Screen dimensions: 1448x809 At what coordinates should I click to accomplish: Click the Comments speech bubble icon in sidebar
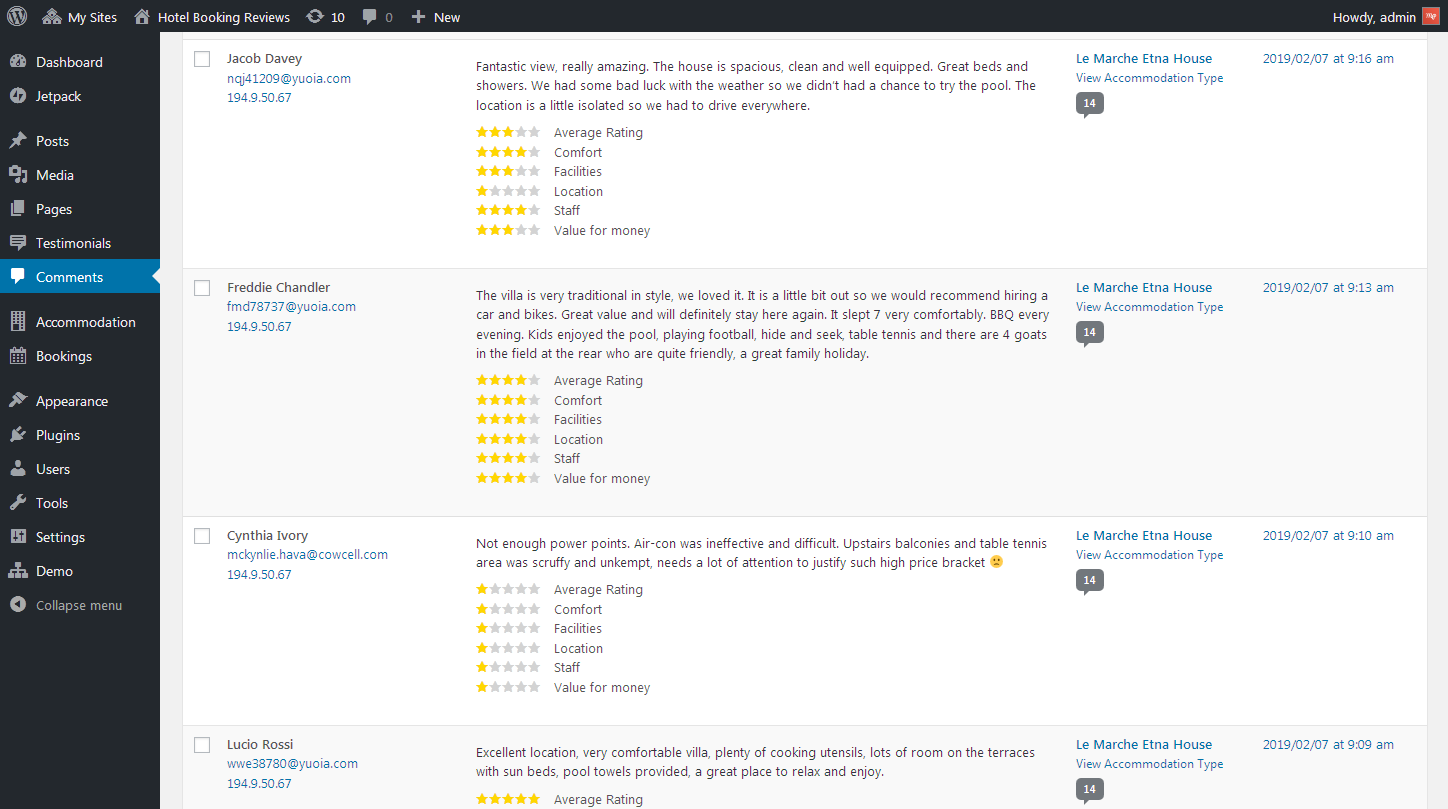pyautogui.click(x=18, y=277)
